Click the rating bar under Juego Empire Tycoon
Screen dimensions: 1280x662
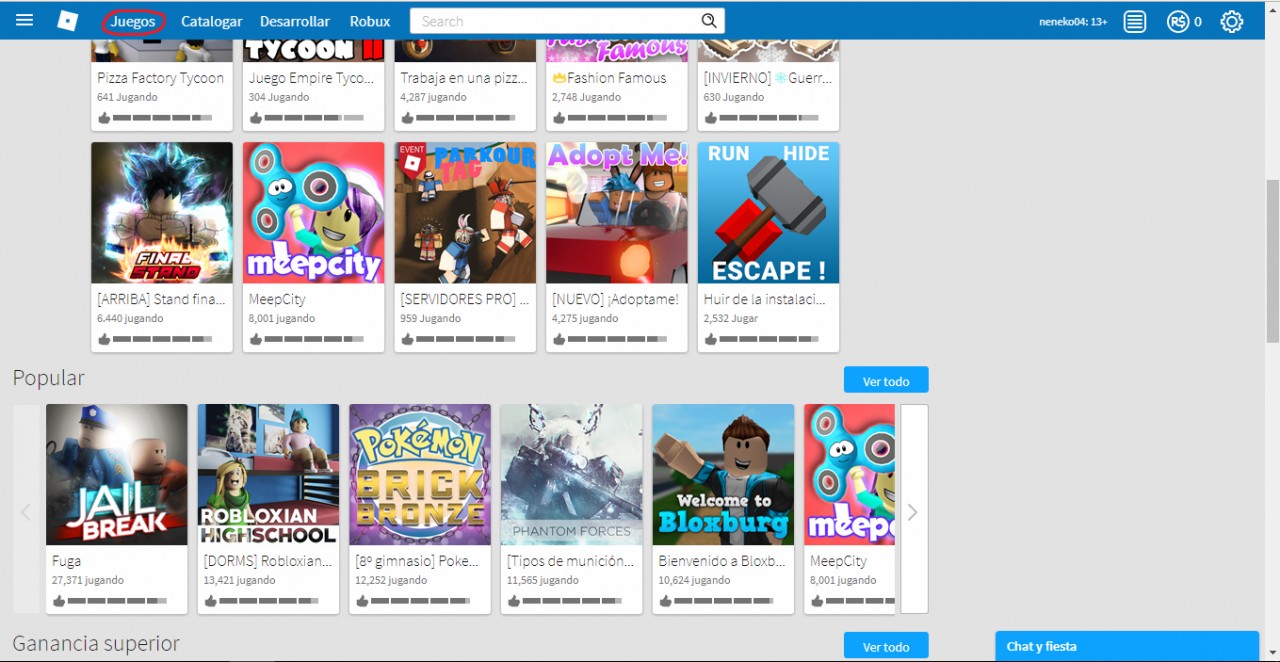(314, 118)
